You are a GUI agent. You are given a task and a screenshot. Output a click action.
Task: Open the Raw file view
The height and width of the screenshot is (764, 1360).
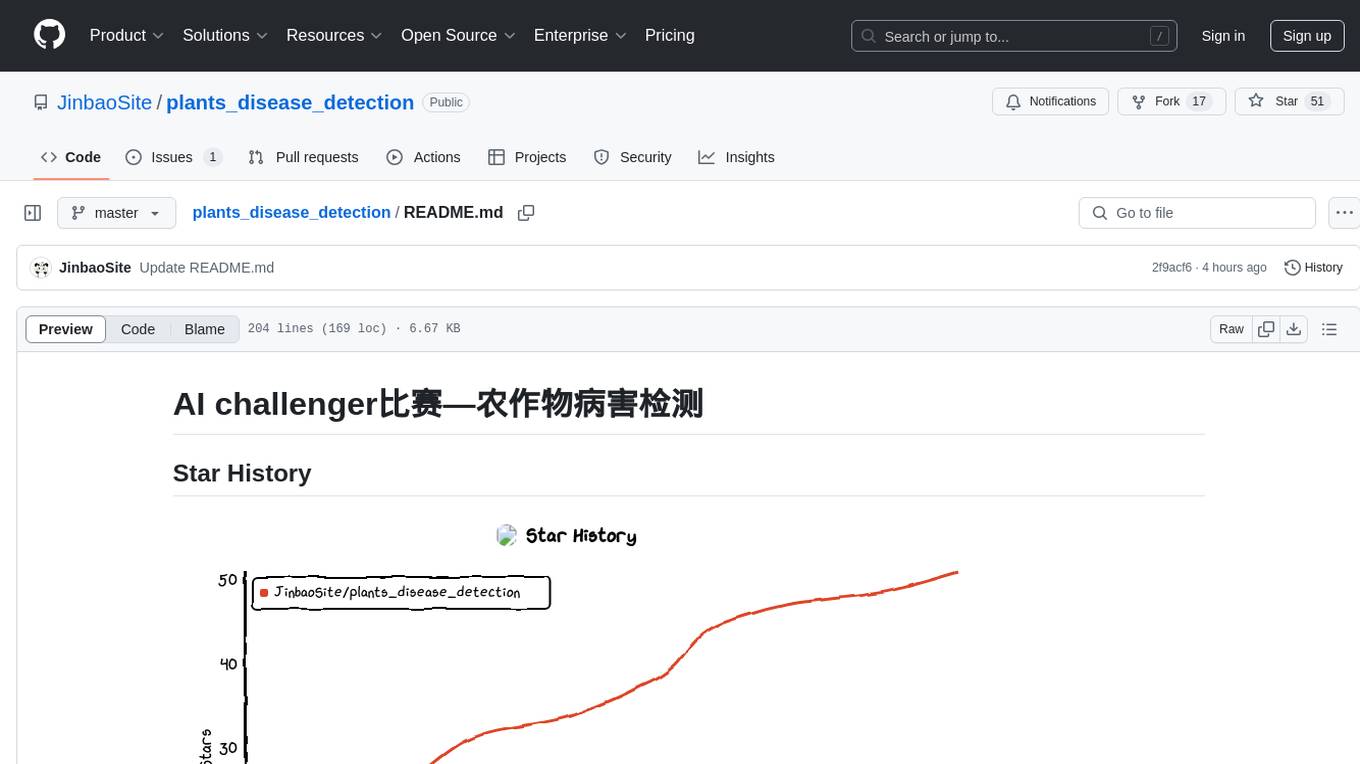click(x=1231, y=329)
